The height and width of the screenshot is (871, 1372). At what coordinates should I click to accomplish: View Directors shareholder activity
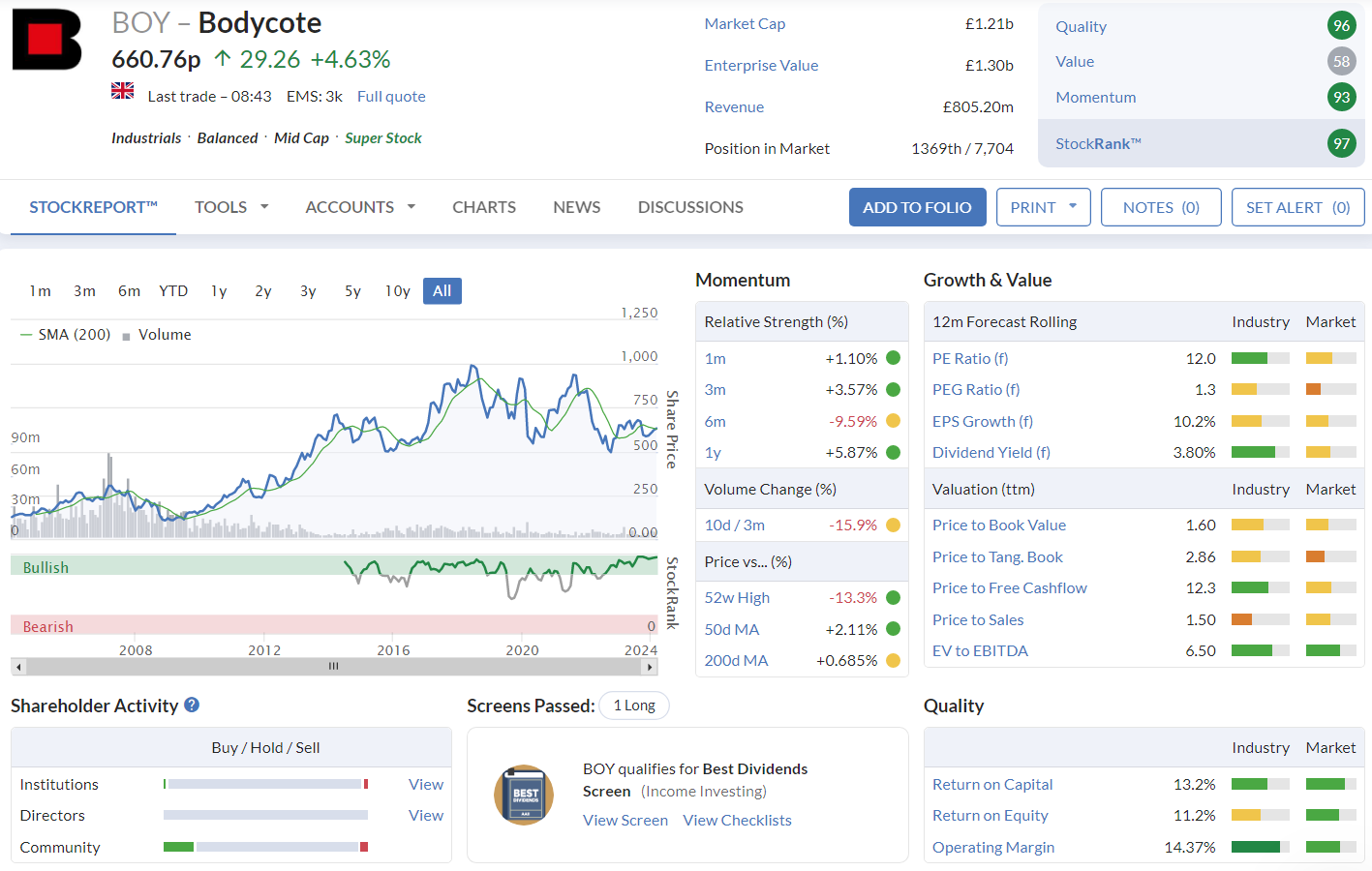tap(426, 816)
